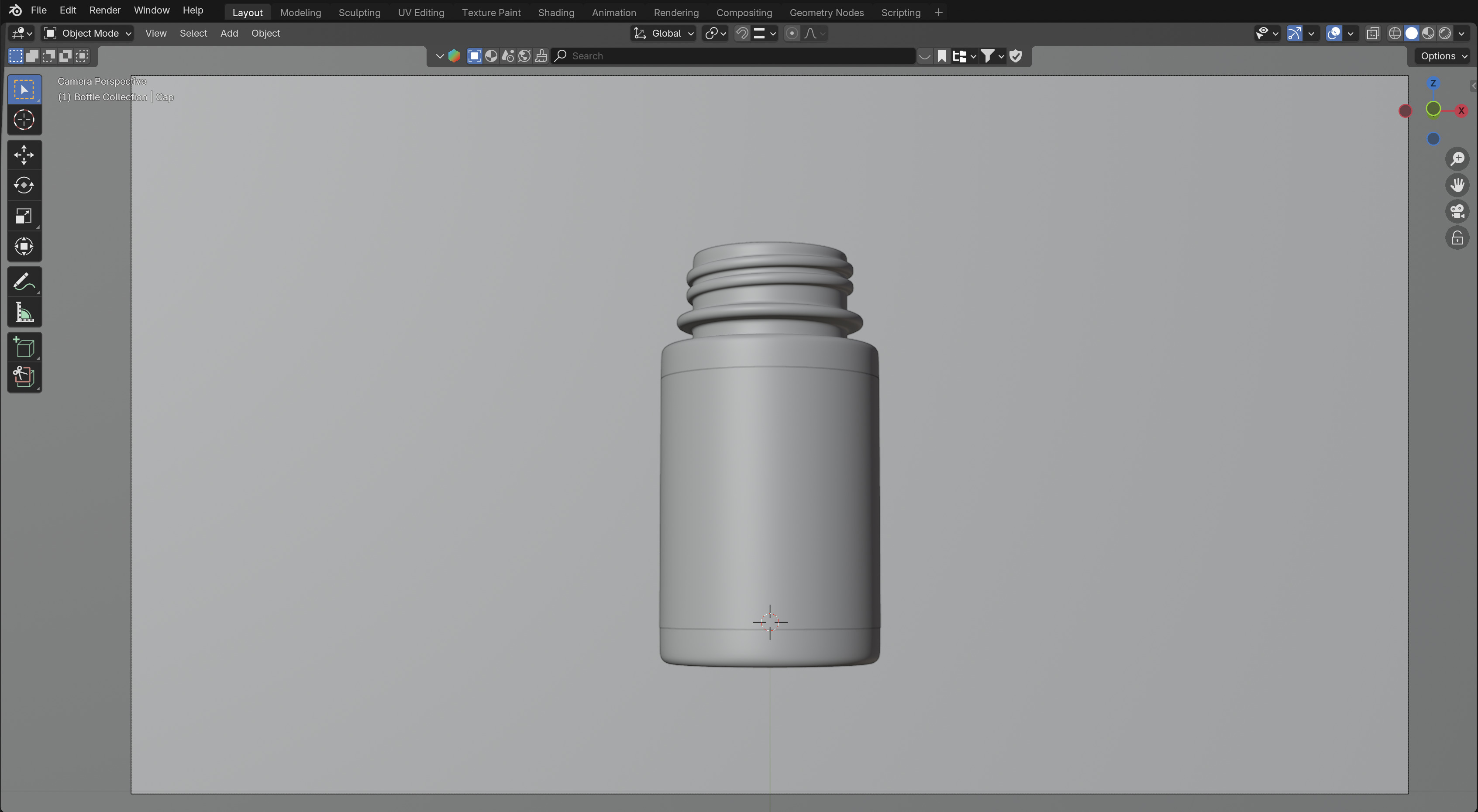Switch to Material Preview shading
Image resolution: width=1478 pixels, height=812 pixels.
tap(1428, 33)
